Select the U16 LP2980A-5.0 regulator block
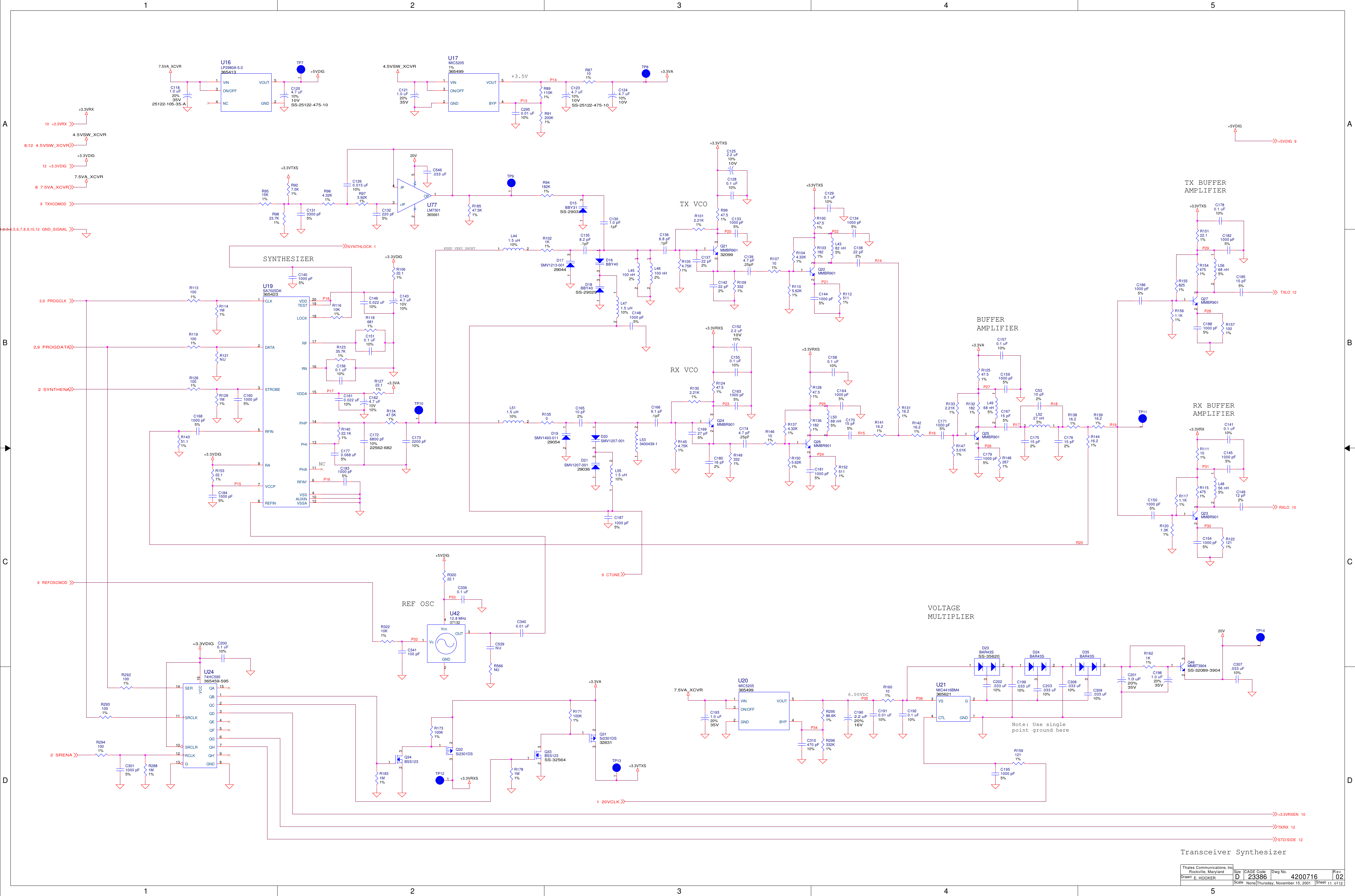Screen dimensions: 1355x896 (246, 92)
